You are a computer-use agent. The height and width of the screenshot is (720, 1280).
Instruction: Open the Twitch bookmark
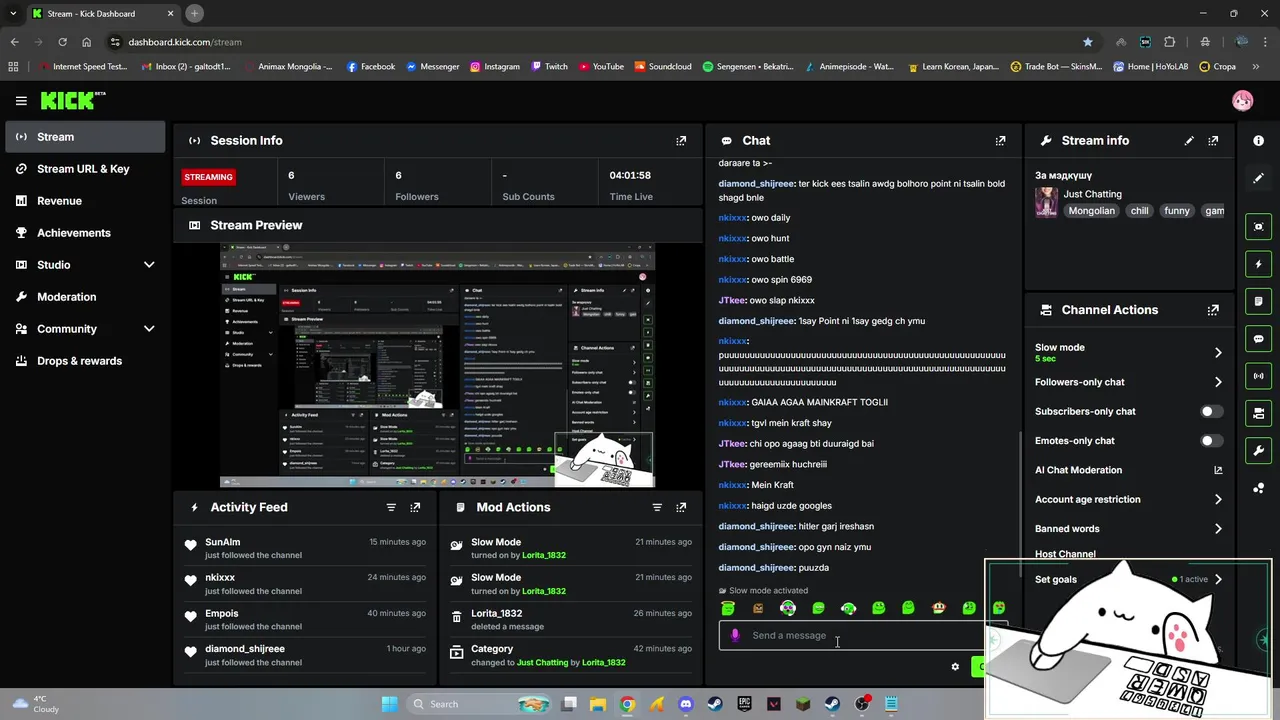[x=549, y=67]
